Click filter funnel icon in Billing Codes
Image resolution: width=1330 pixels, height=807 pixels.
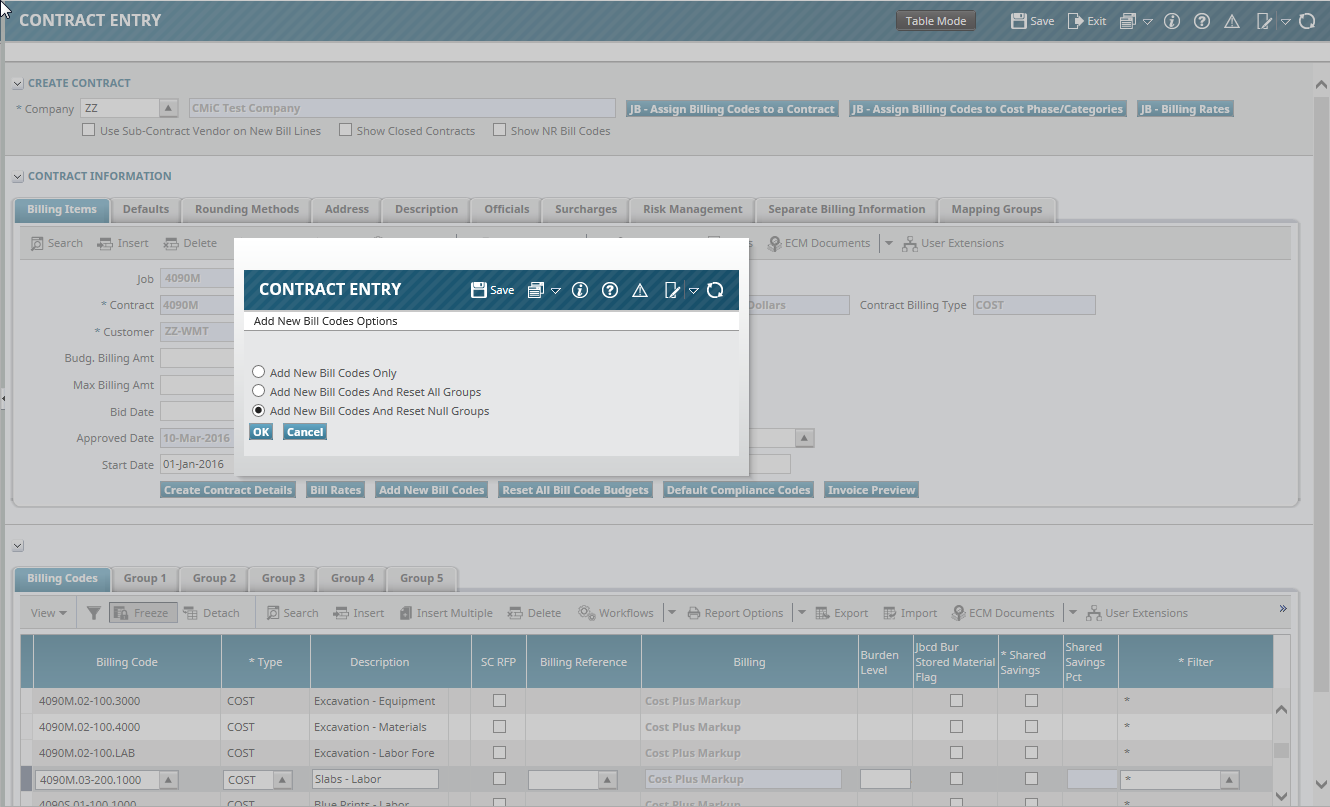[x=93, y=613]
